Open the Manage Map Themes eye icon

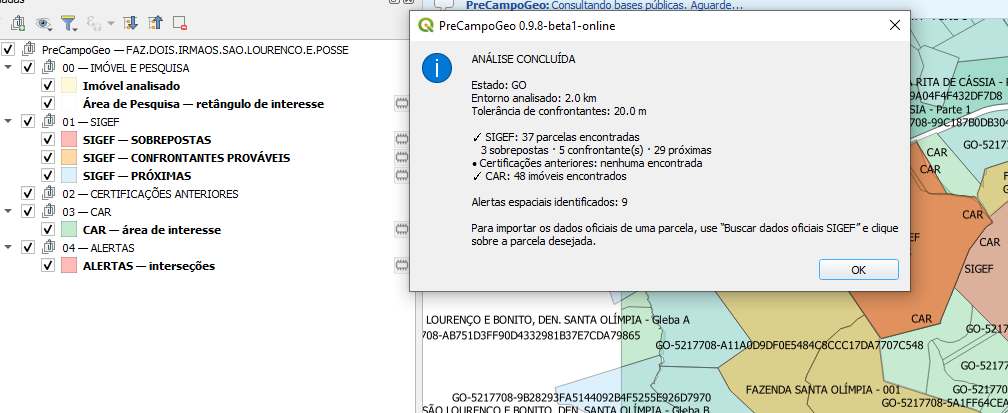(x=44, y=24)
